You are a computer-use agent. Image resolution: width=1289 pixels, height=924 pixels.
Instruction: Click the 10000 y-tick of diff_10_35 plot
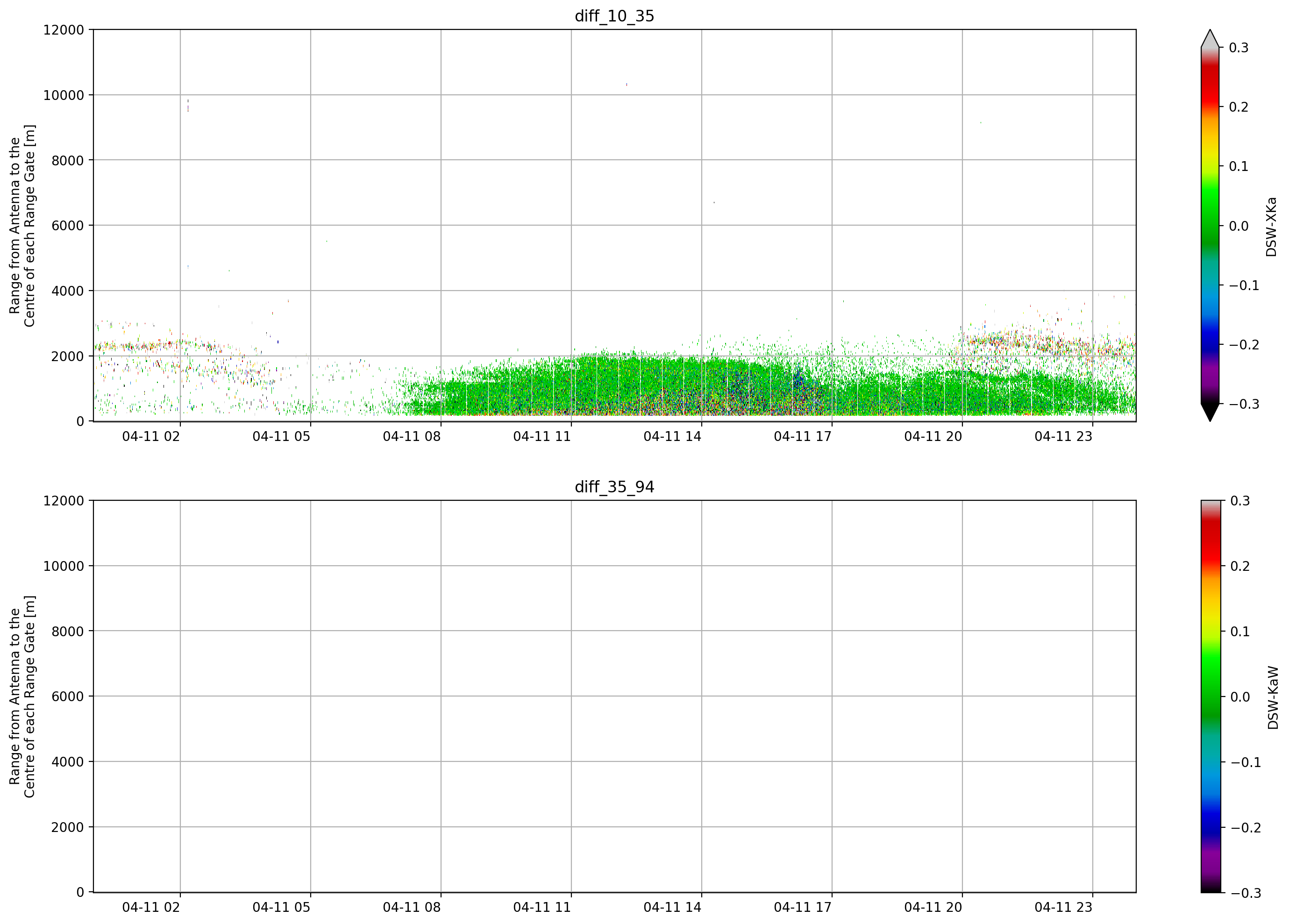pyautogui.click(x=64, y=95)
